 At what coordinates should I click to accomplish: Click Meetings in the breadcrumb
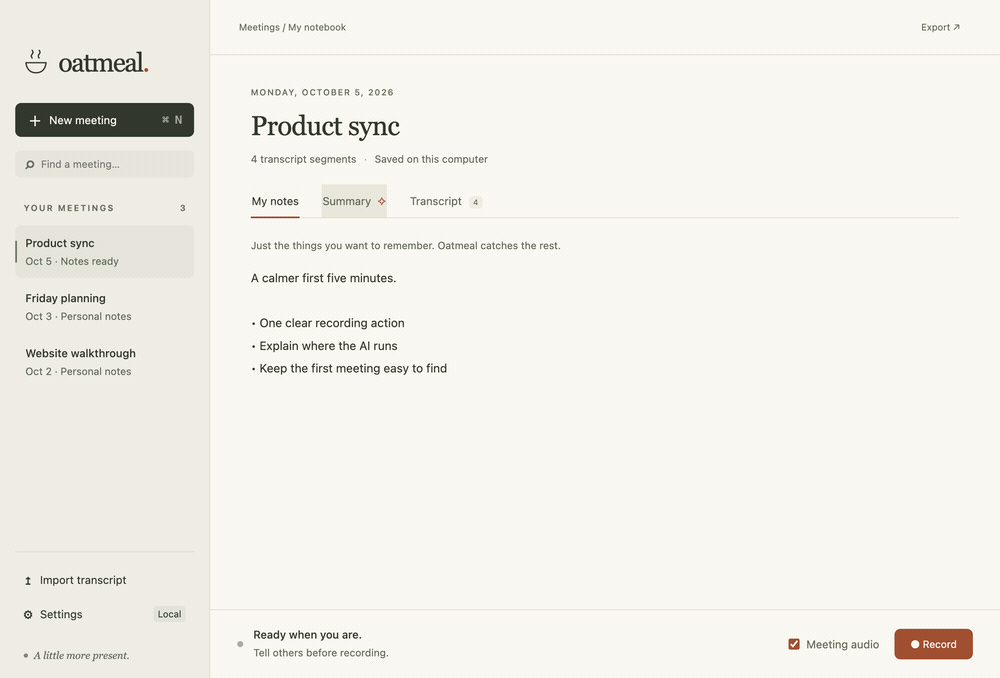(259, 27)
